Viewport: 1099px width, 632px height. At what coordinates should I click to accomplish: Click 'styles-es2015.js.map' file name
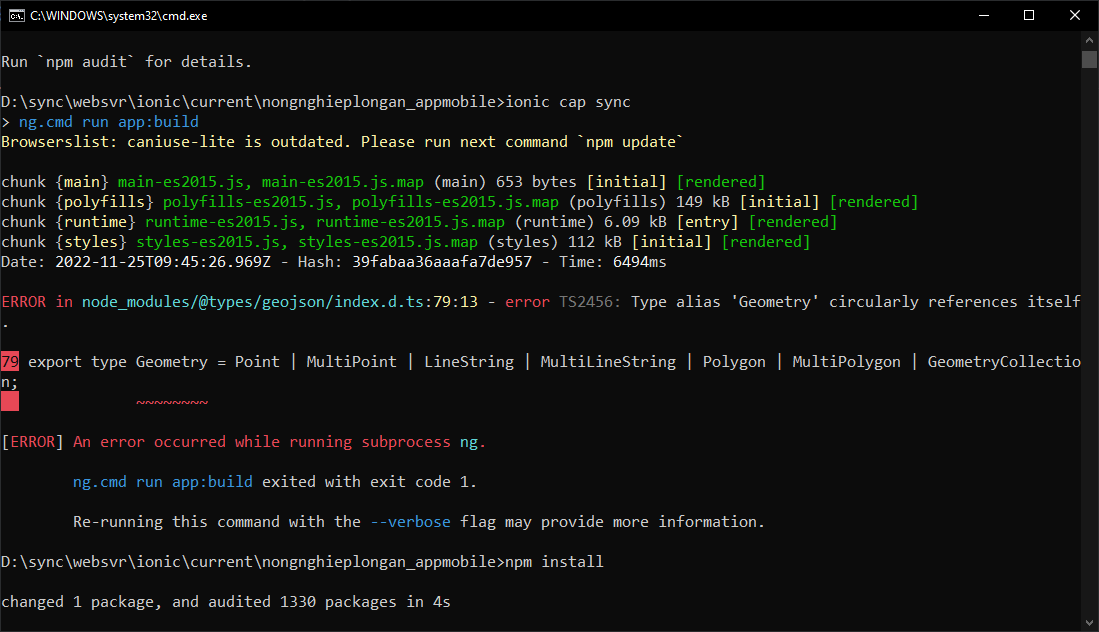tap(388, 242)
